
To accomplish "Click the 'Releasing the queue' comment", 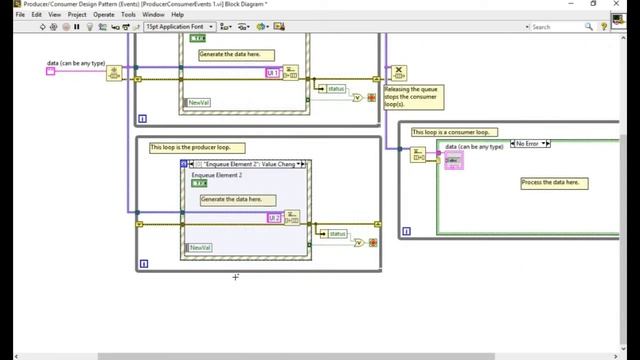I will click(414, 97).
